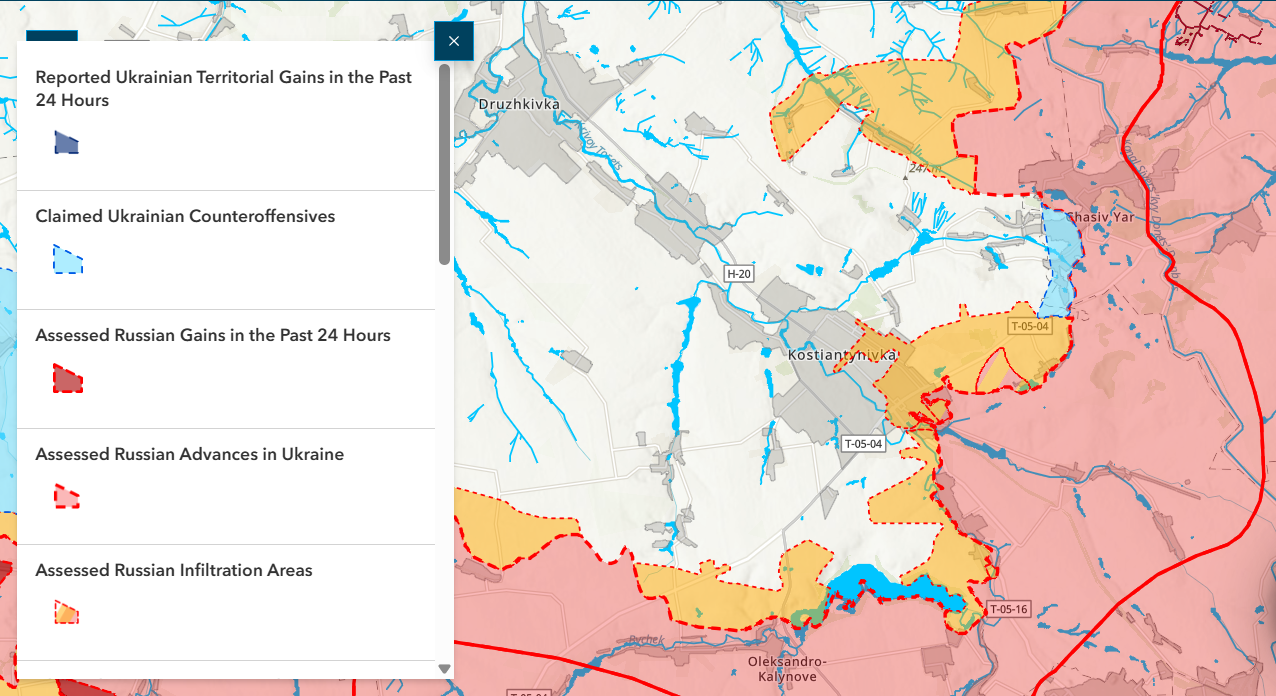Click the dark blue button behind the legend panel
The height and width of the screenshot is (696, 1276).
click(x=51, y=36)
